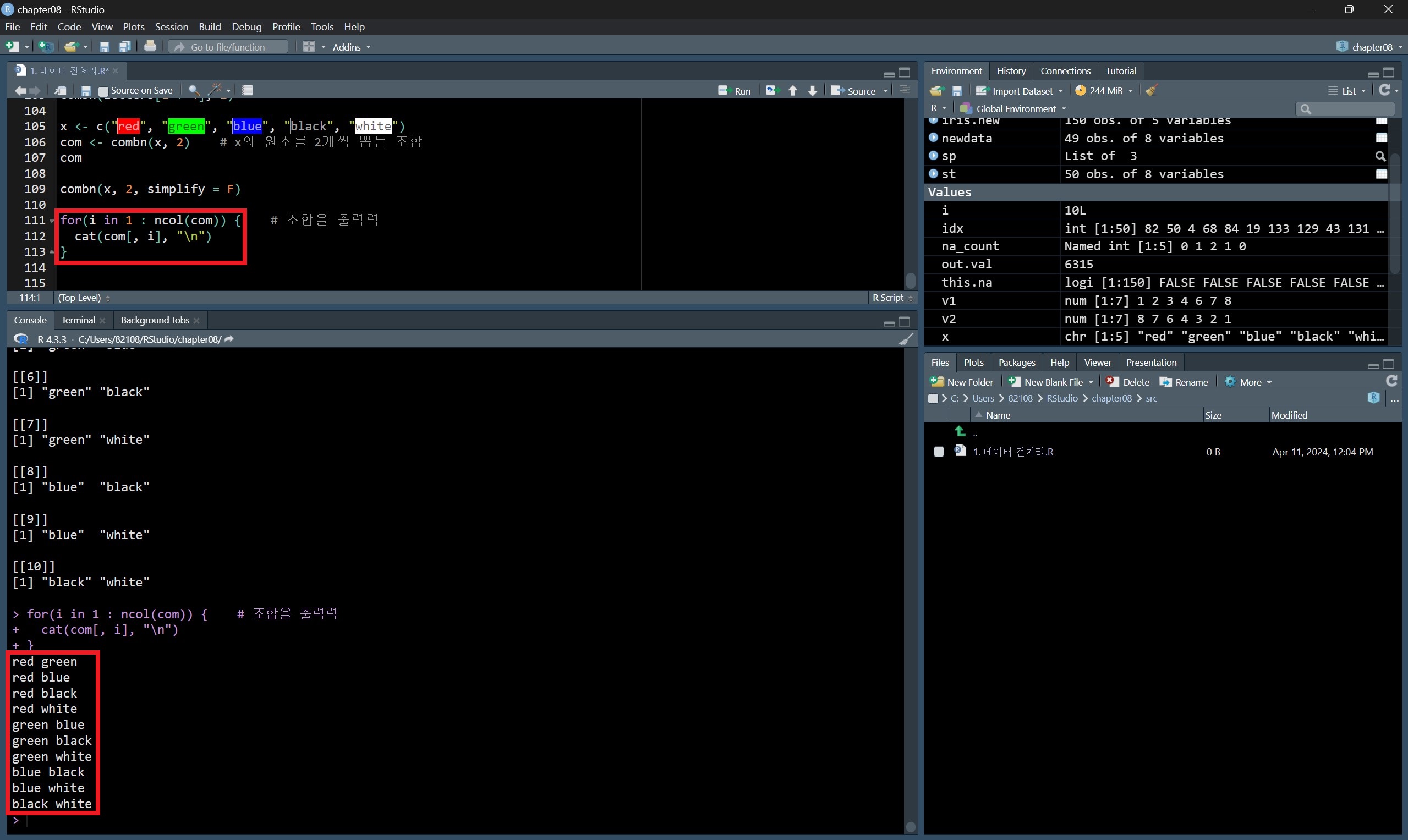
Task: Click the Run button in editor
Action: [735, 91]
